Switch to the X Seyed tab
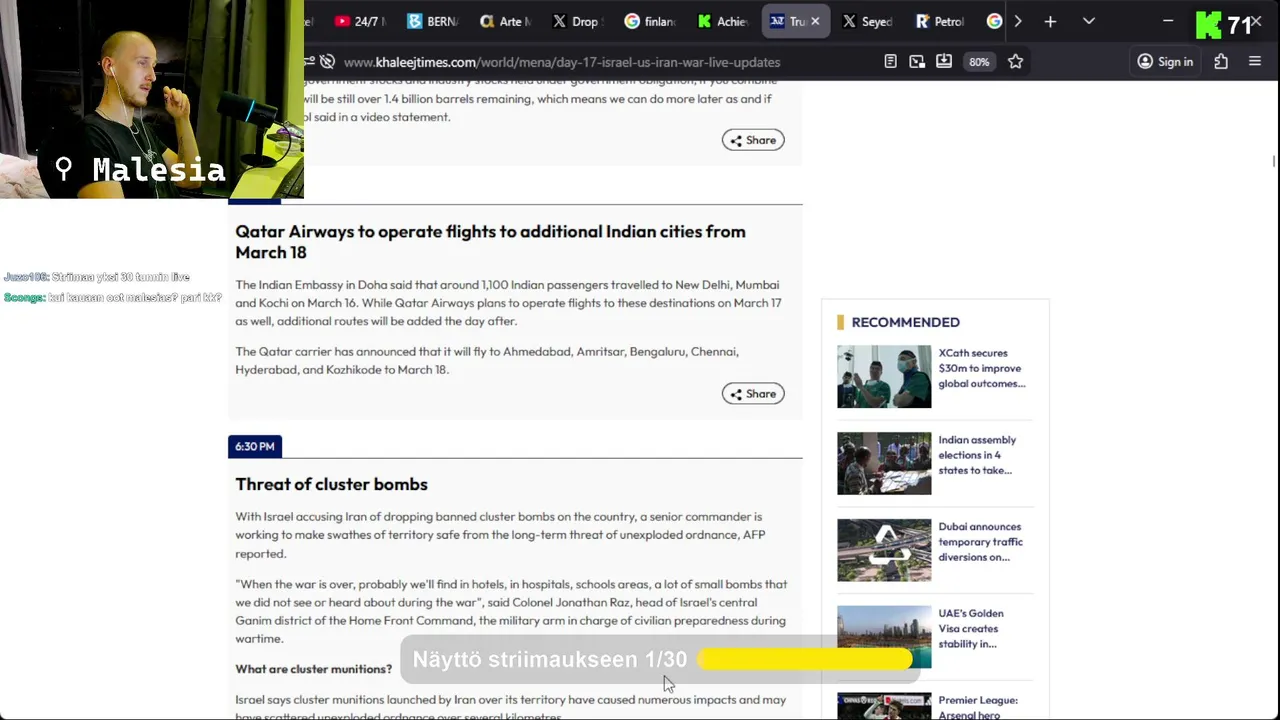Screen dimensions: 1280x720 (867, 21)
